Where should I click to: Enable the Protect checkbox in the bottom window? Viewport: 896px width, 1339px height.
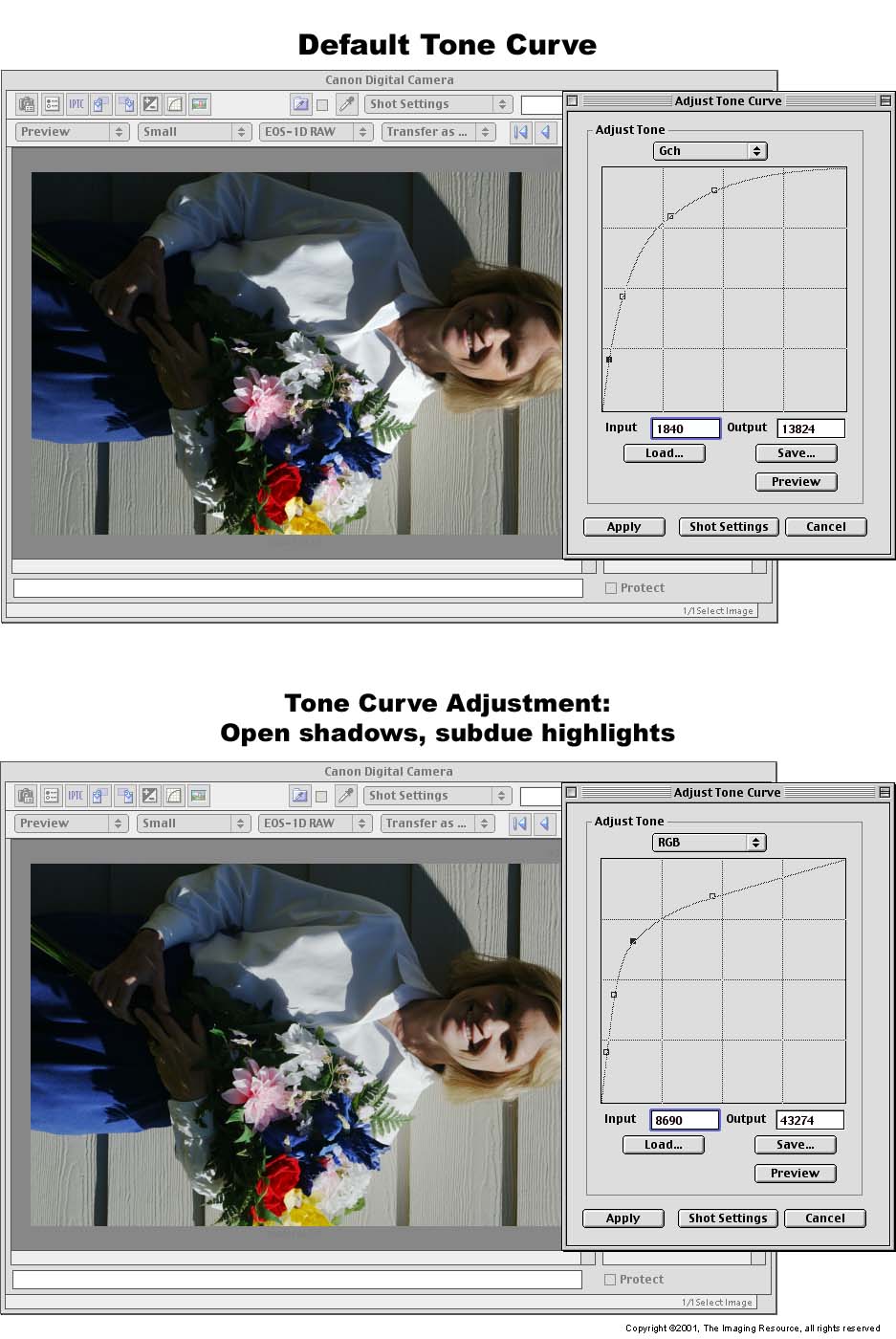(610, 1280)
